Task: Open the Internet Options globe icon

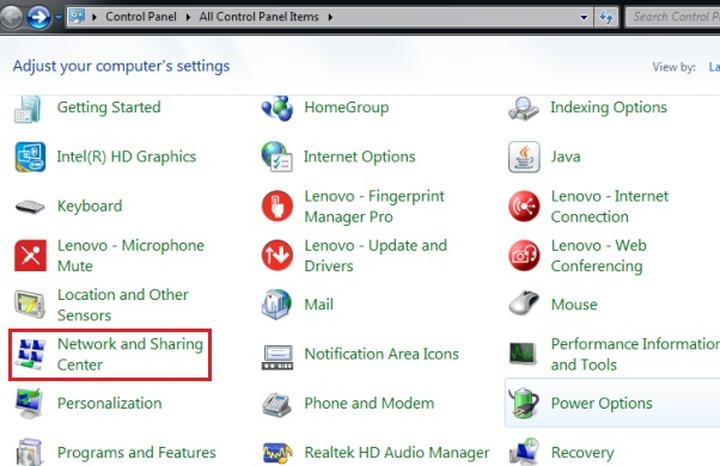Action: coord(277,157)
